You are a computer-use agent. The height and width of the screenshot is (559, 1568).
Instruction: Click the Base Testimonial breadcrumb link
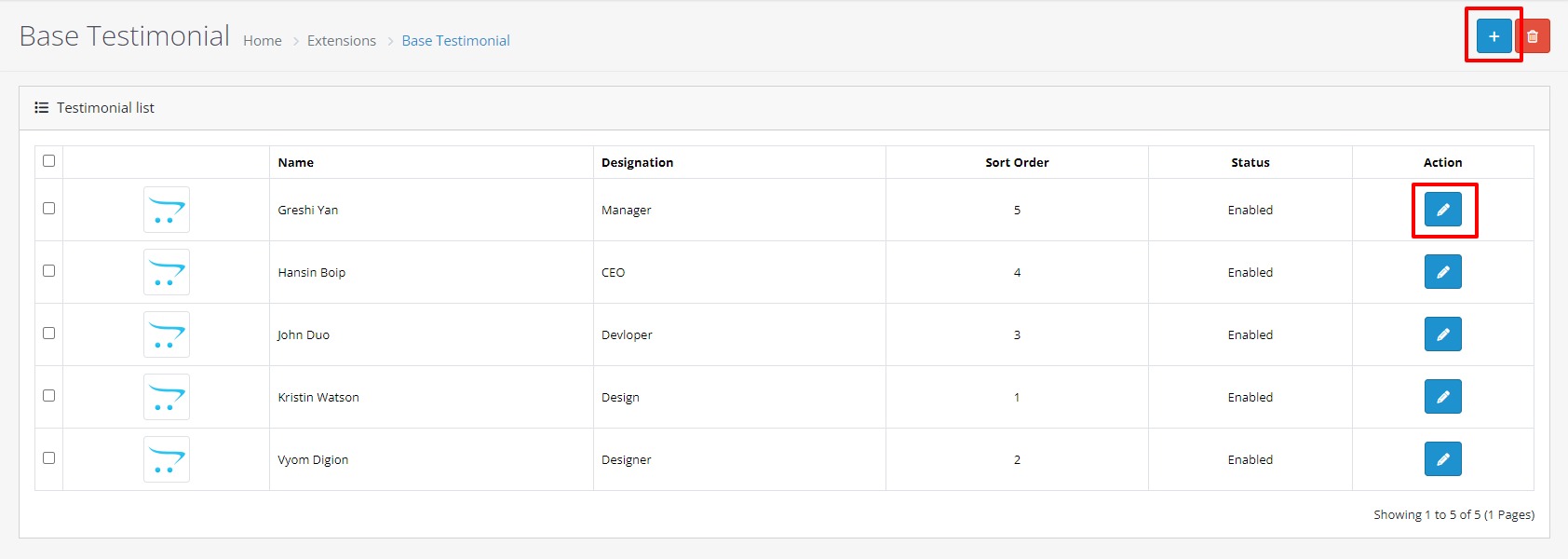(x=455, y=41)
